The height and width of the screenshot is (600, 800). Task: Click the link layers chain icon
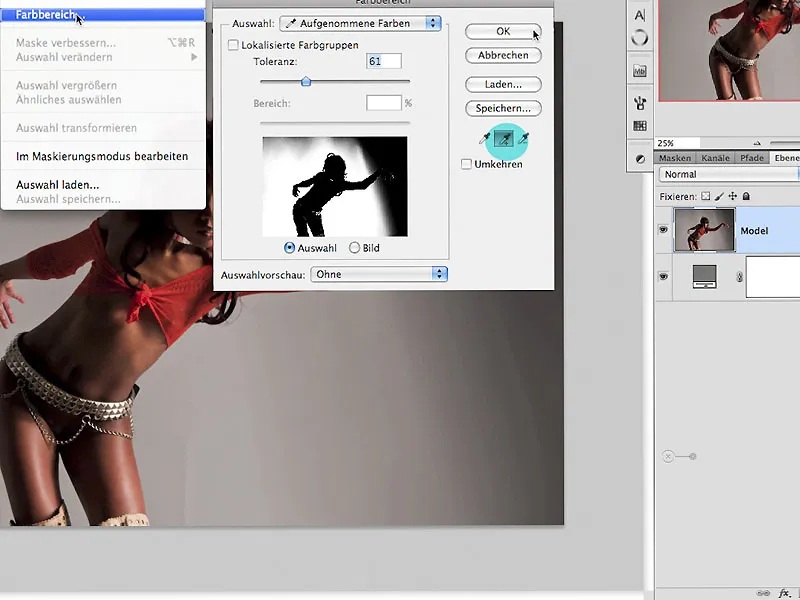point(763,593)
